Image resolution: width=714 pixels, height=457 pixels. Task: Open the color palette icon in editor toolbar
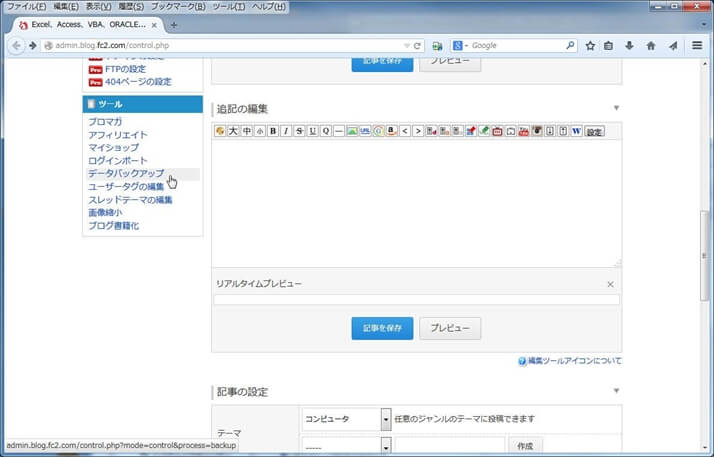pyautogui.click(x=220, y=131)
